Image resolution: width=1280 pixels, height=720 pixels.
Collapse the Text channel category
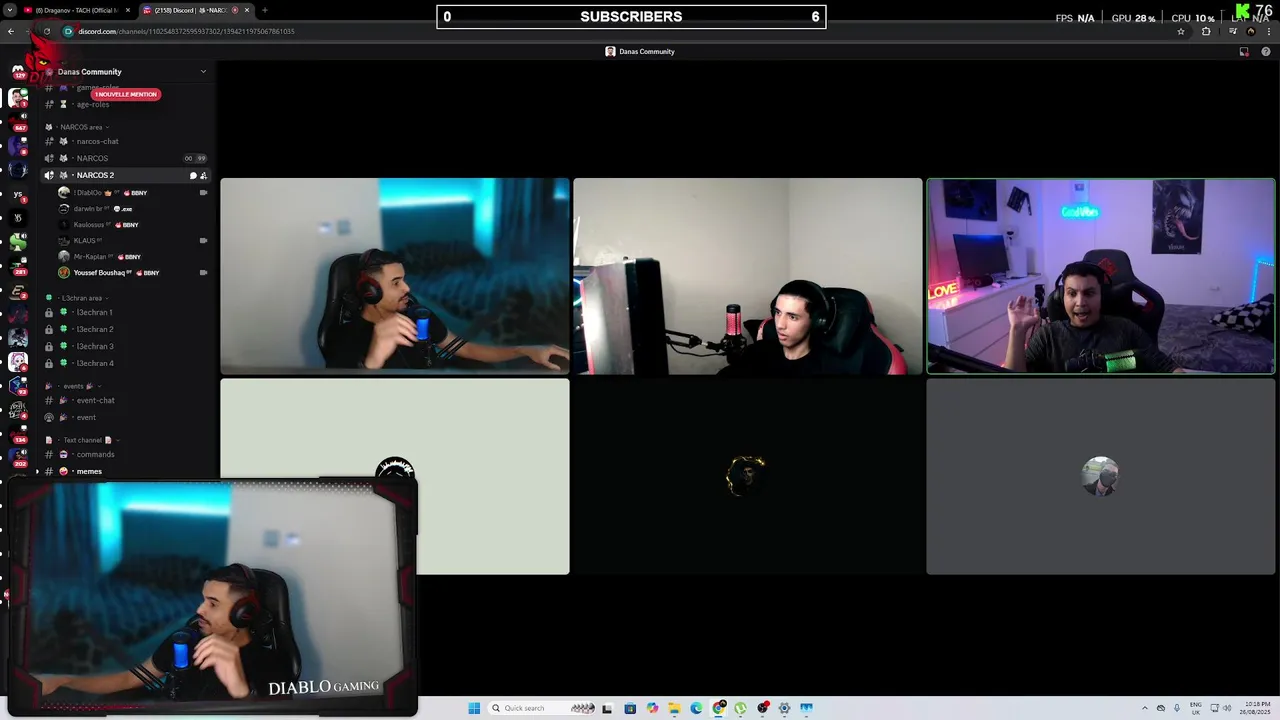click(x=84, y=440)
